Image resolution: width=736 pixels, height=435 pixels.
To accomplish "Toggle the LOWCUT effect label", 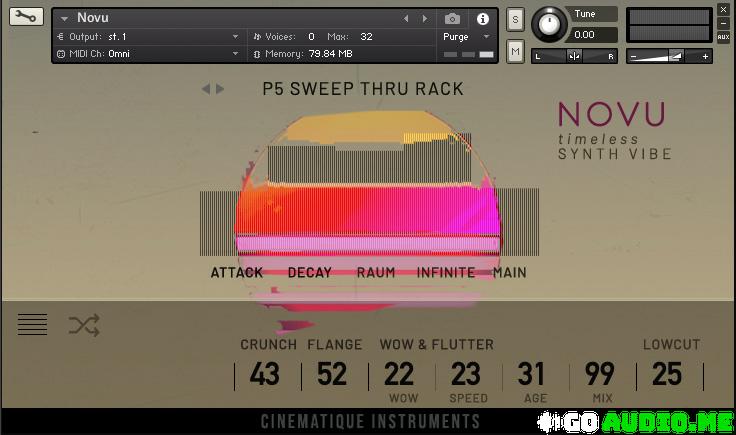I will tap(671, 345).
